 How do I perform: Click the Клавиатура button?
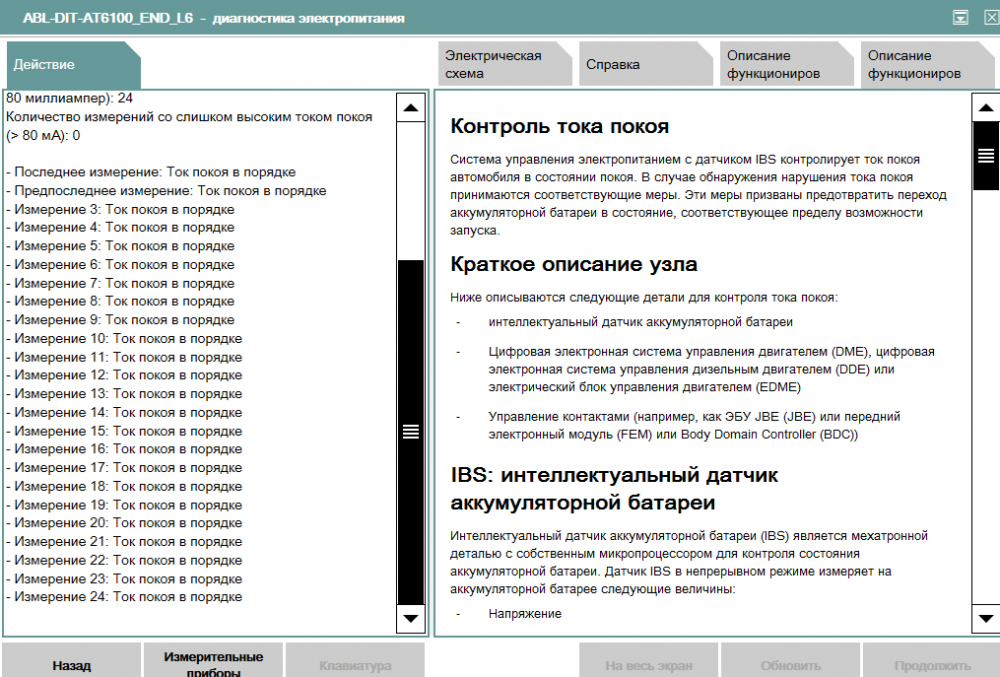(355, 665)
